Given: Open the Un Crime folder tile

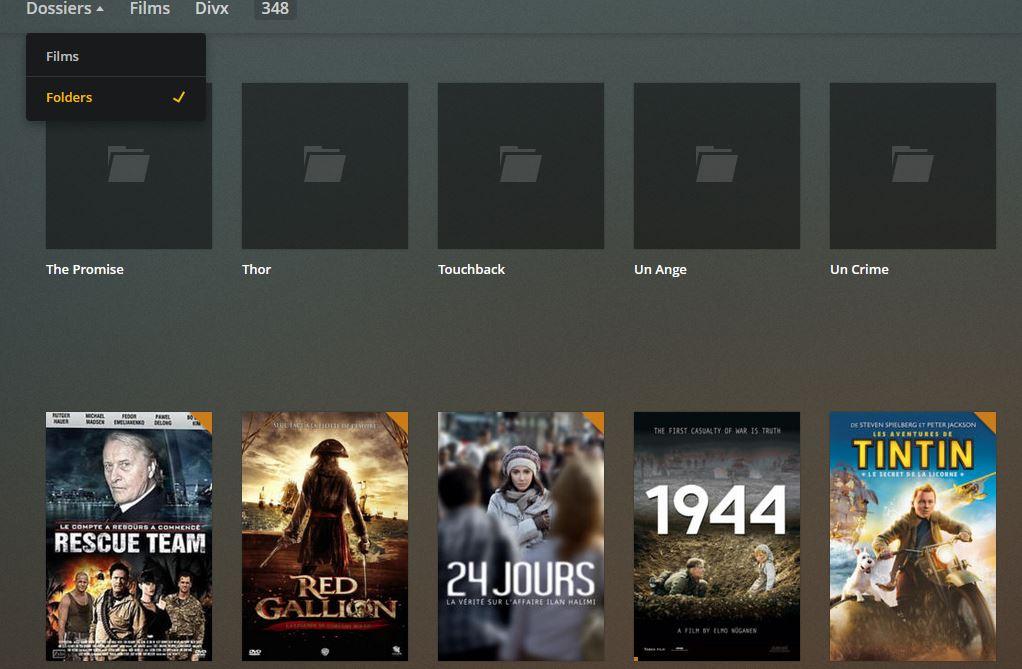Looking at the screenshot, I should 912,166.
